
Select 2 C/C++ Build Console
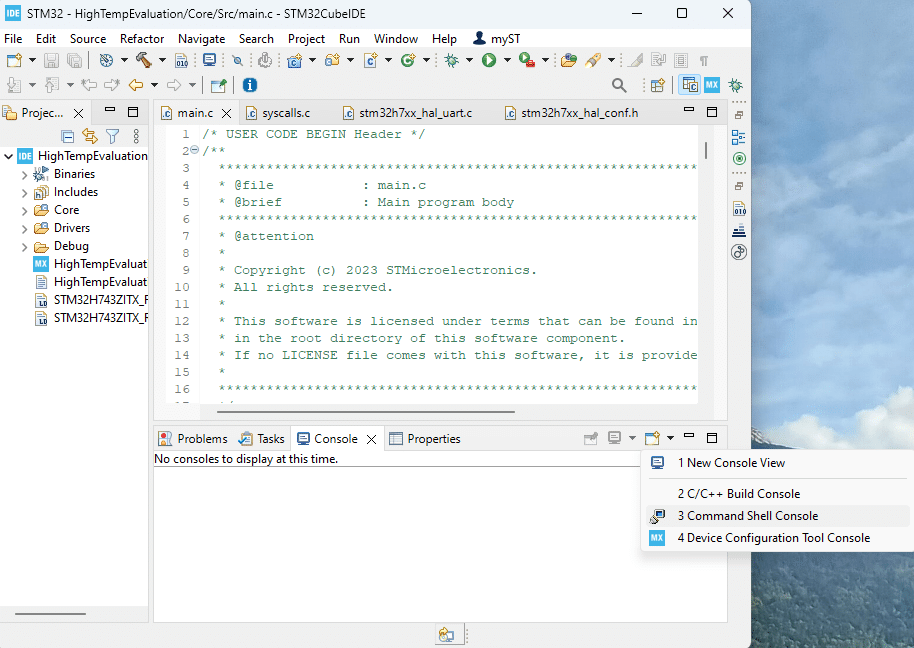[x=778, y=494]
